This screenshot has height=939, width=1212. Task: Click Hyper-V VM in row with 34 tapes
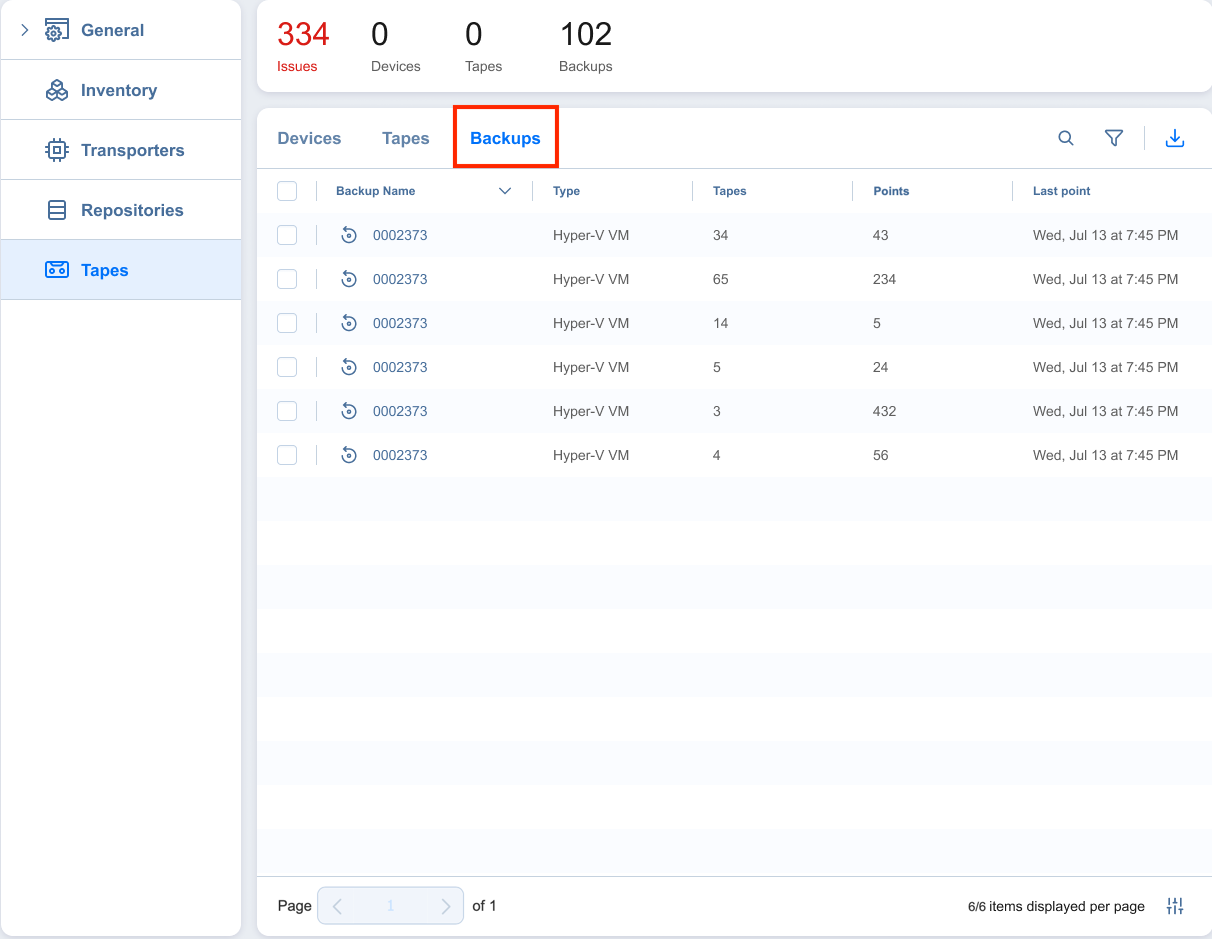591,235
